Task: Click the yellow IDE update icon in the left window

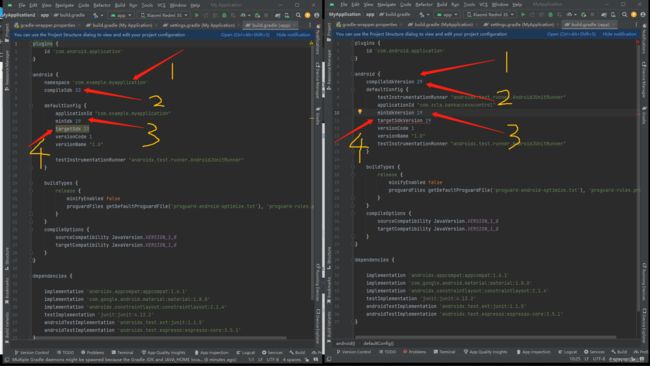Action: [308, 15]
